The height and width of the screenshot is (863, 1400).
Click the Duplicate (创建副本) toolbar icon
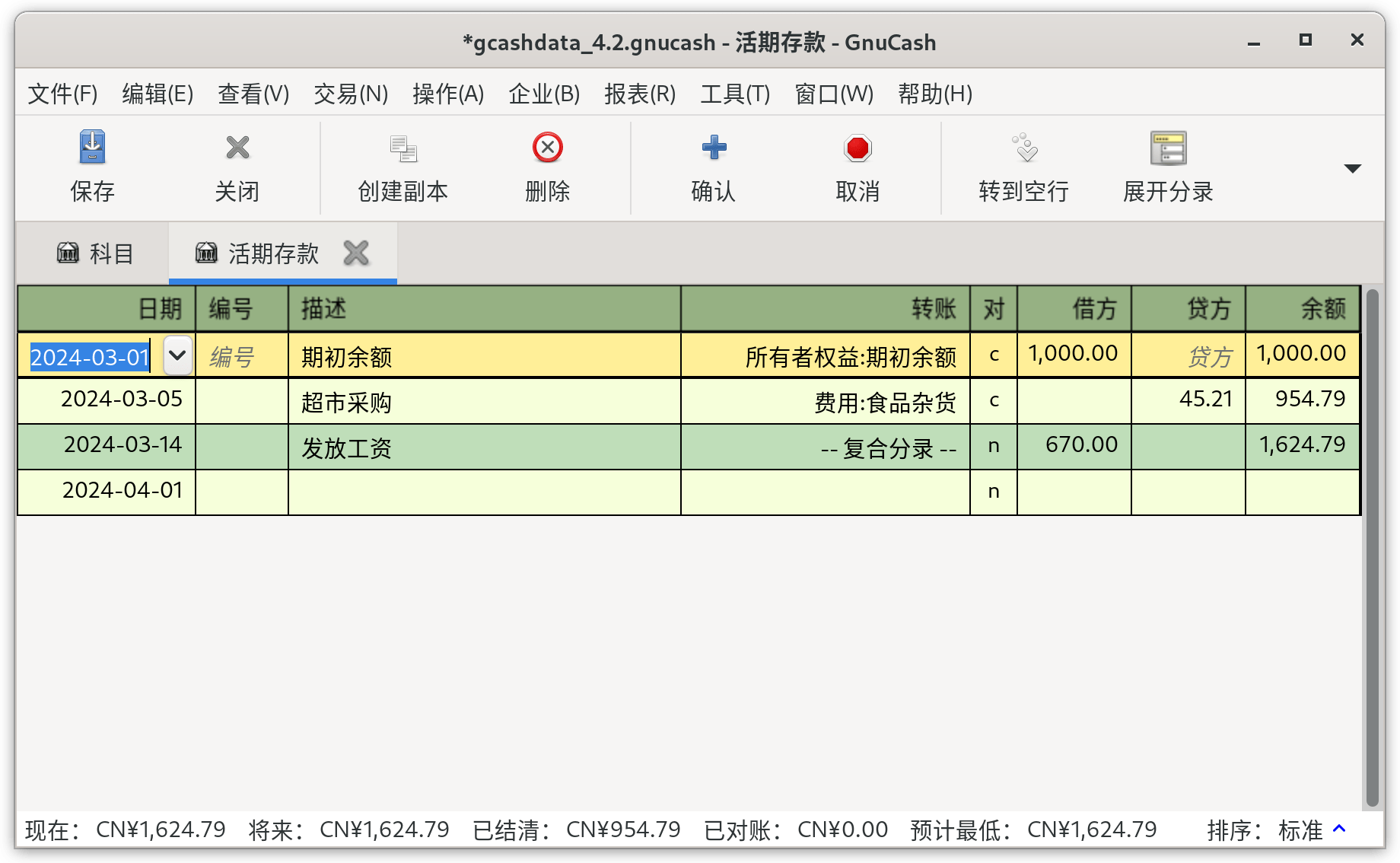[403, 148]
